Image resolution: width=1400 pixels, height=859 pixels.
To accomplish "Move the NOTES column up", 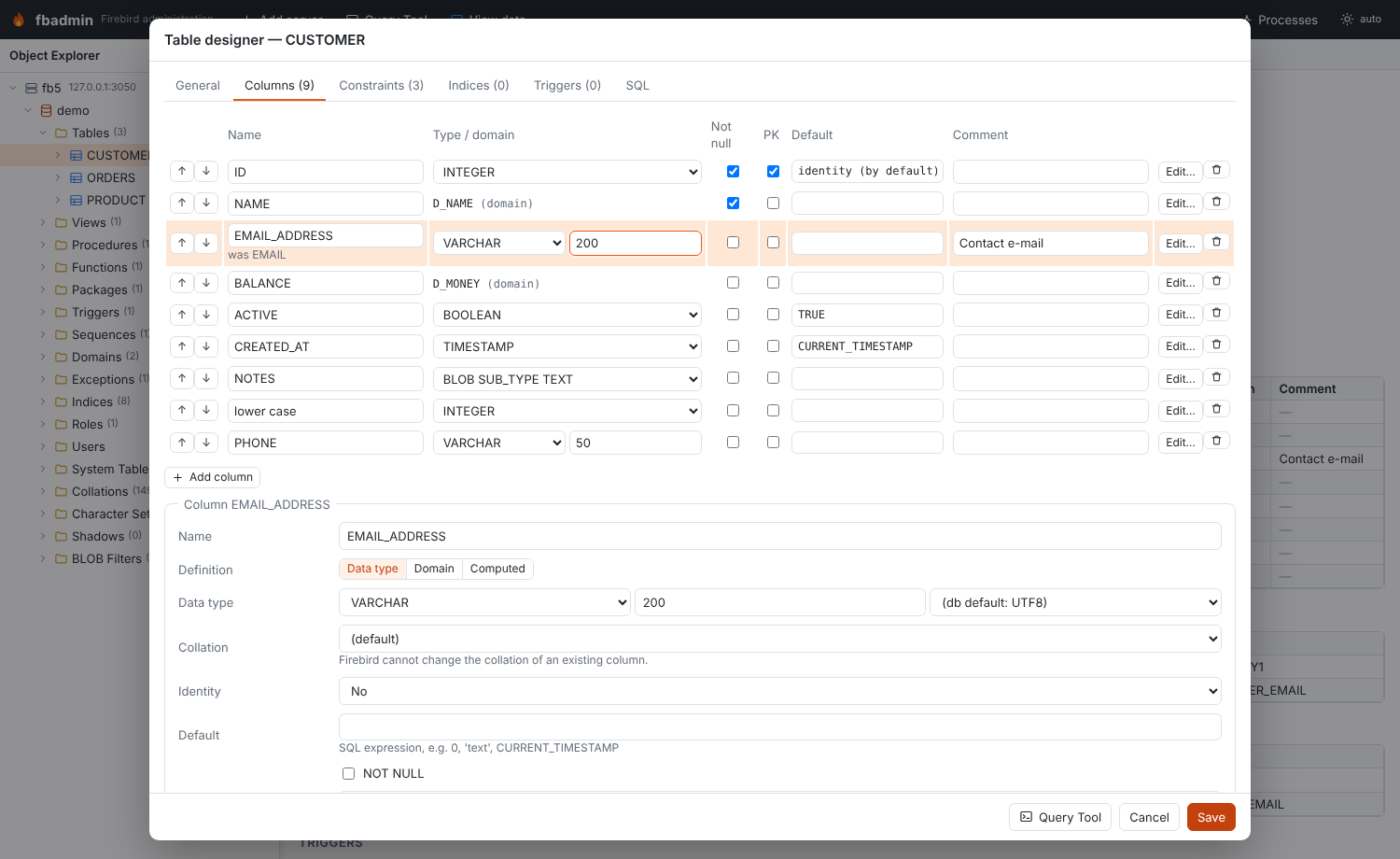I will pos(182,378).
